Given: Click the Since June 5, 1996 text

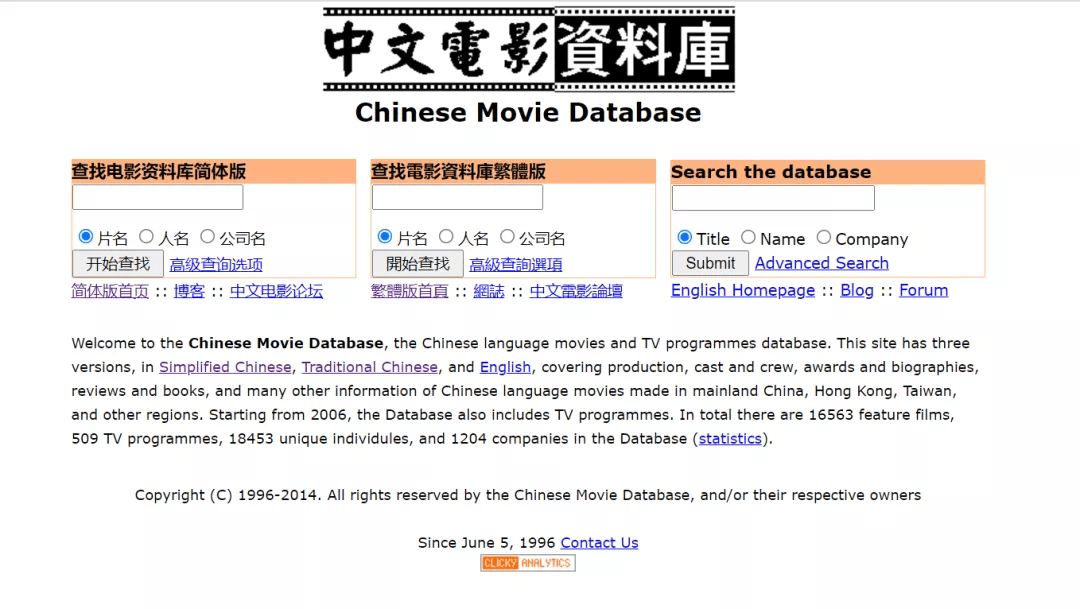Looking at the screenshot, I should click(x=486, y=543).
